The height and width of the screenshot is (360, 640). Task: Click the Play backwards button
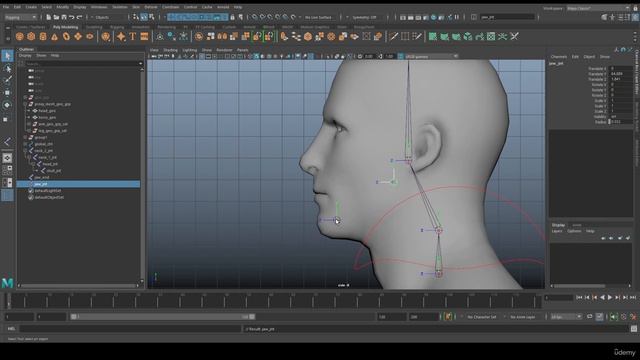click(602, 298)
